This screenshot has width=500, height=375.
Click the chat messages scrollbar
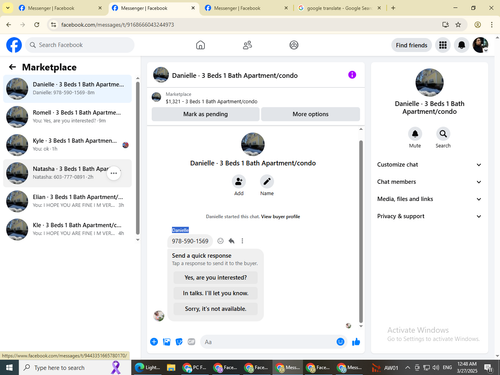pyautogui.click(x=361, y=232)
